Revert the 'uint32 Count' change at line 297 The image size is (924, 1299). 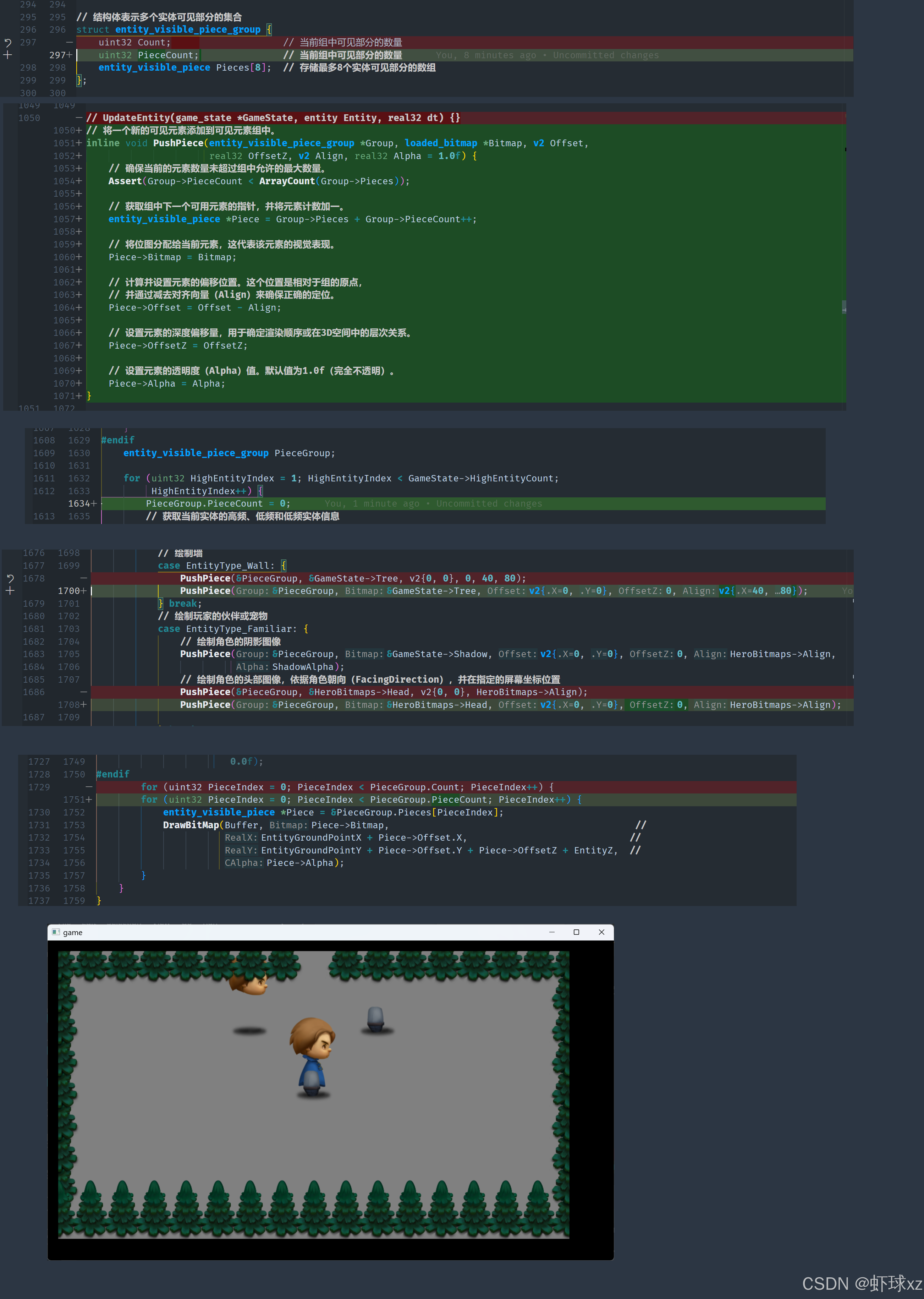point(8,43)
